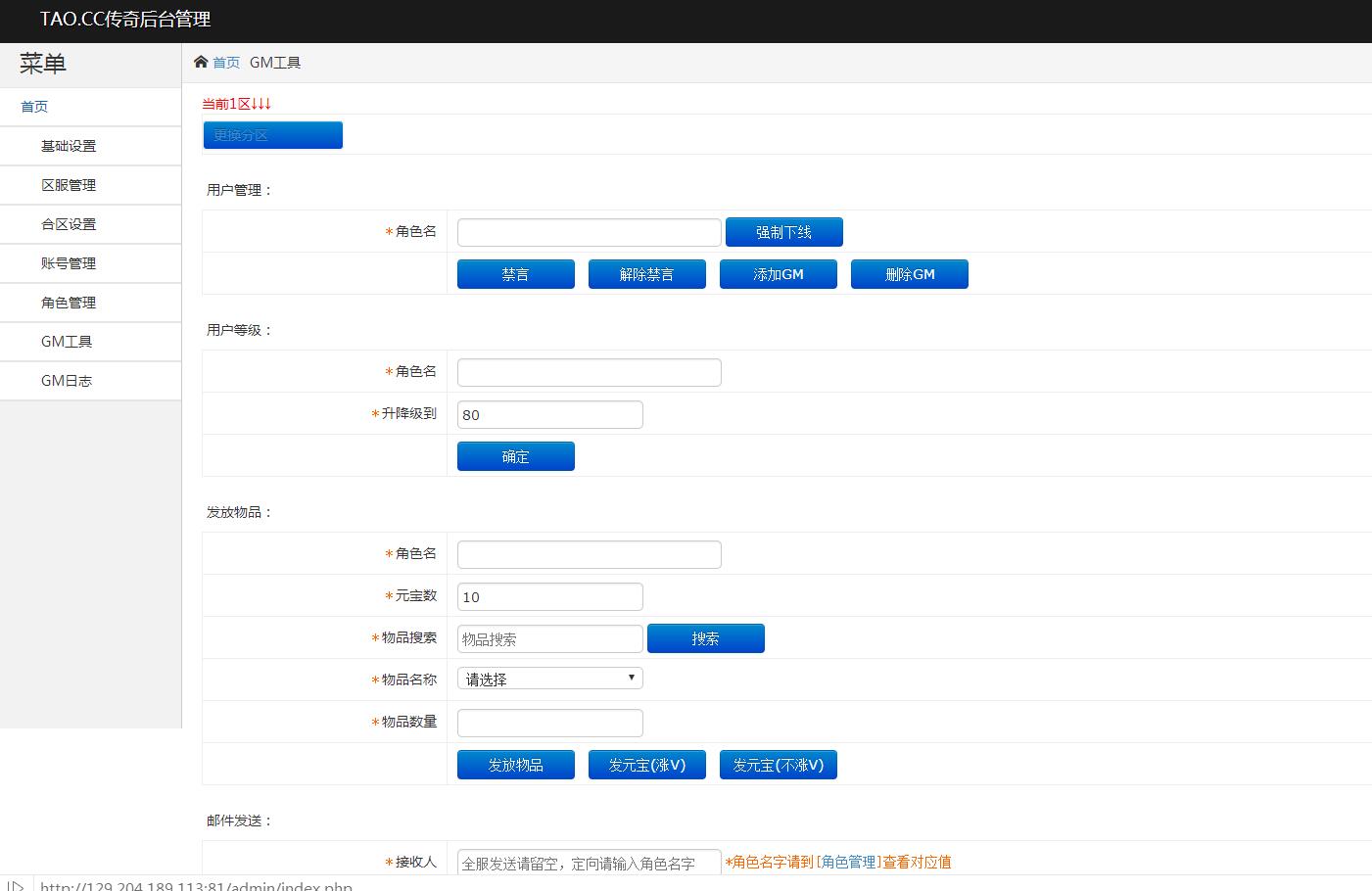Click the 更换分区 button
Viewport: 1372px width, 891px height.
(x=272, y=135)
